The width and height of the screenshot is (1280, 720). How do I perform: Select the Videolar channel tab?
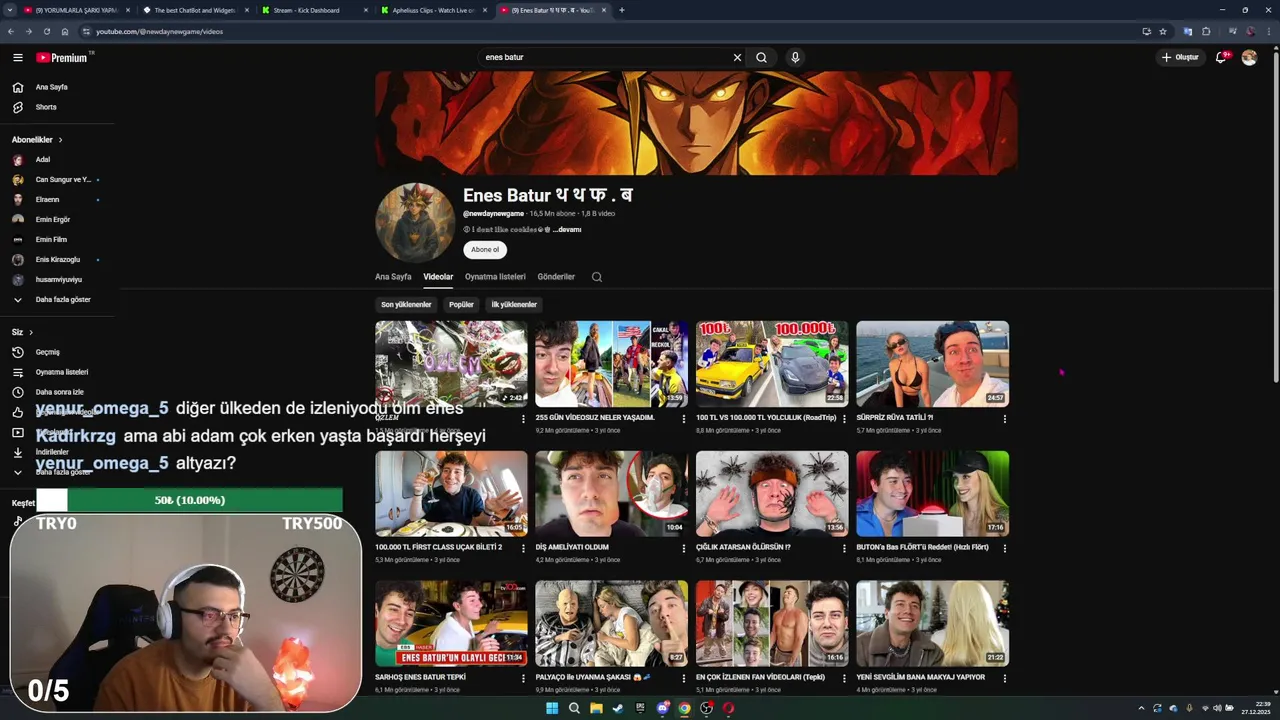[x=438, y=277]
